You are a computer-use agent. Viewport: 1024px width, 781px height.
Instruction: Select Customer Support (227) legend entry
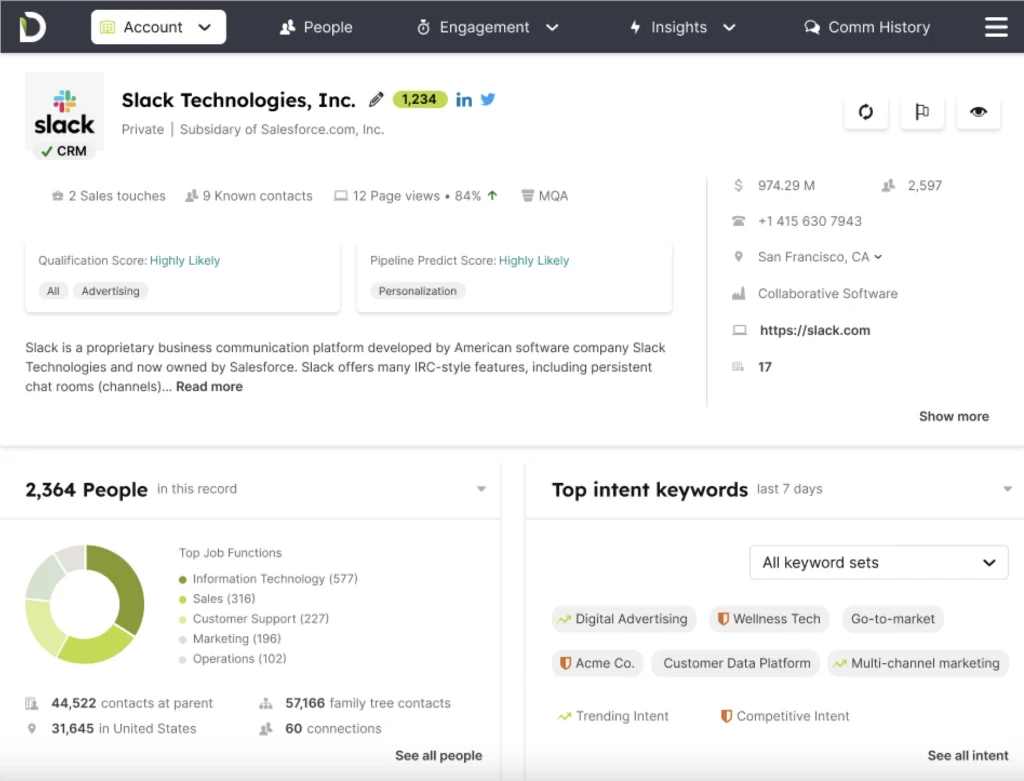254,619
